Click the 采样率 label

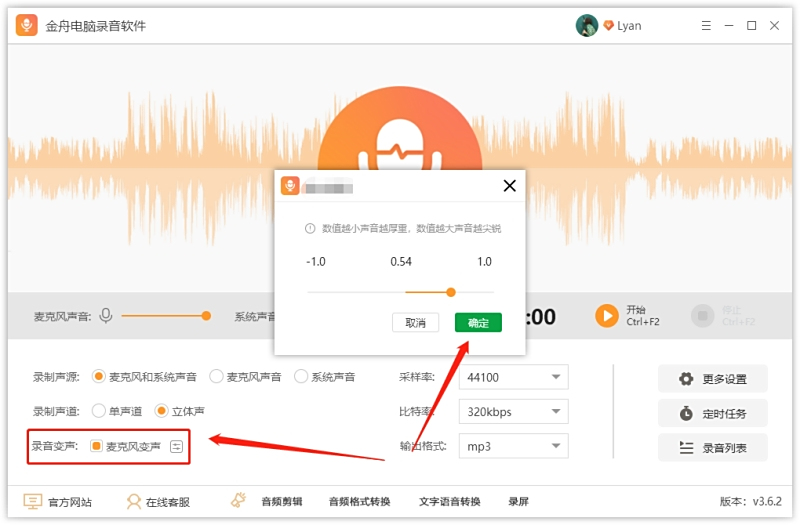[417, 377]
